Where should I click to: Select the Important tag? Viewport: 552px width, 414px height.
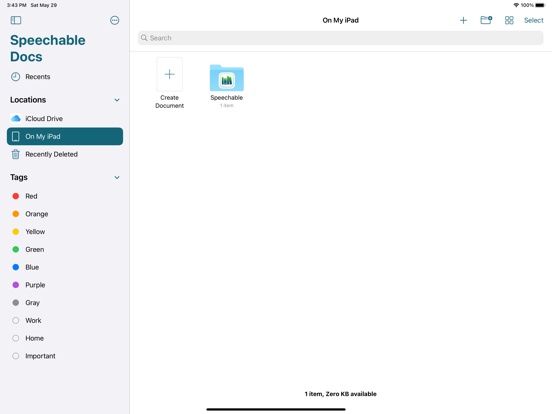tap(65, 356)
